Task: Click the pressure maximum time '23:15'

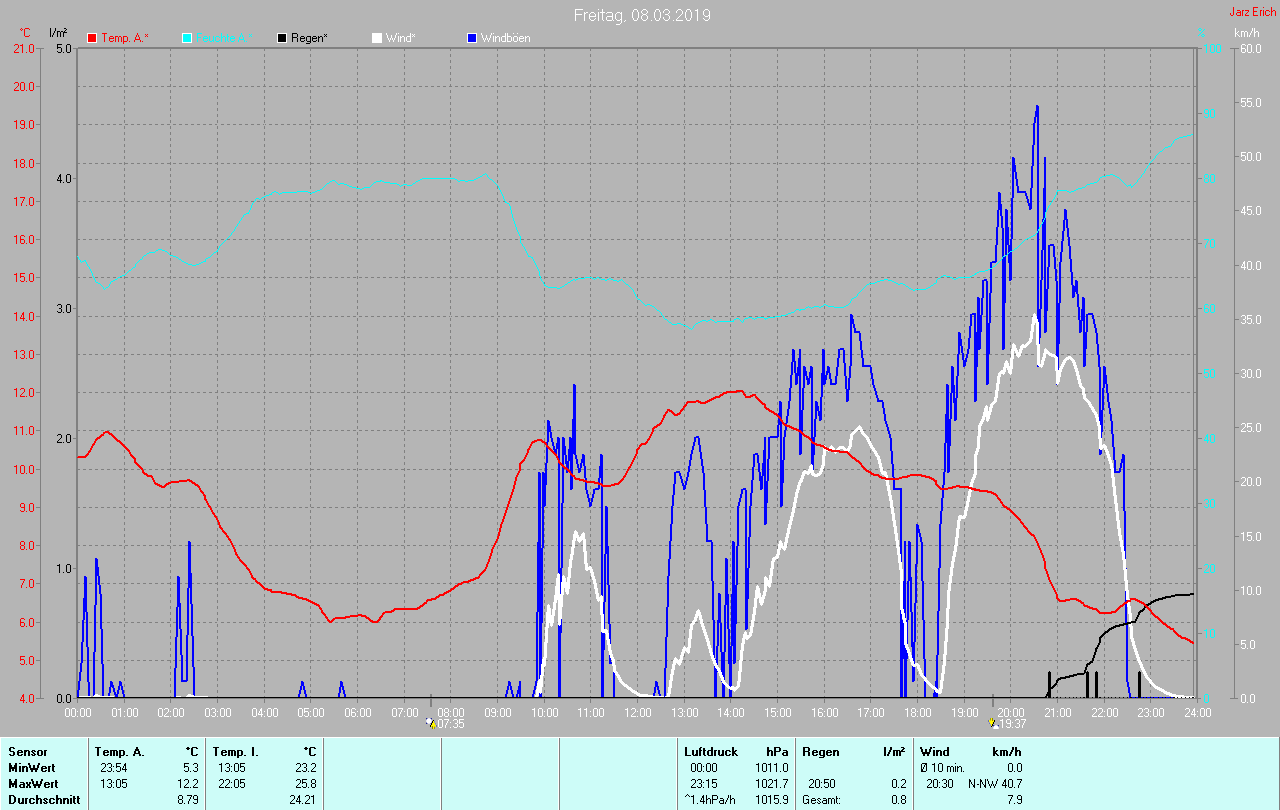Action: click(703, 784)
